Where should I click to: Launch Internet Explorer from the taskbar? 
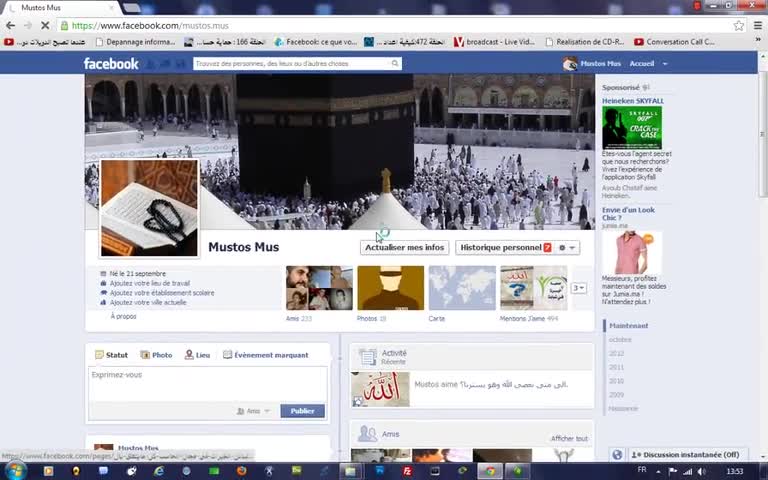pos(158,471)
